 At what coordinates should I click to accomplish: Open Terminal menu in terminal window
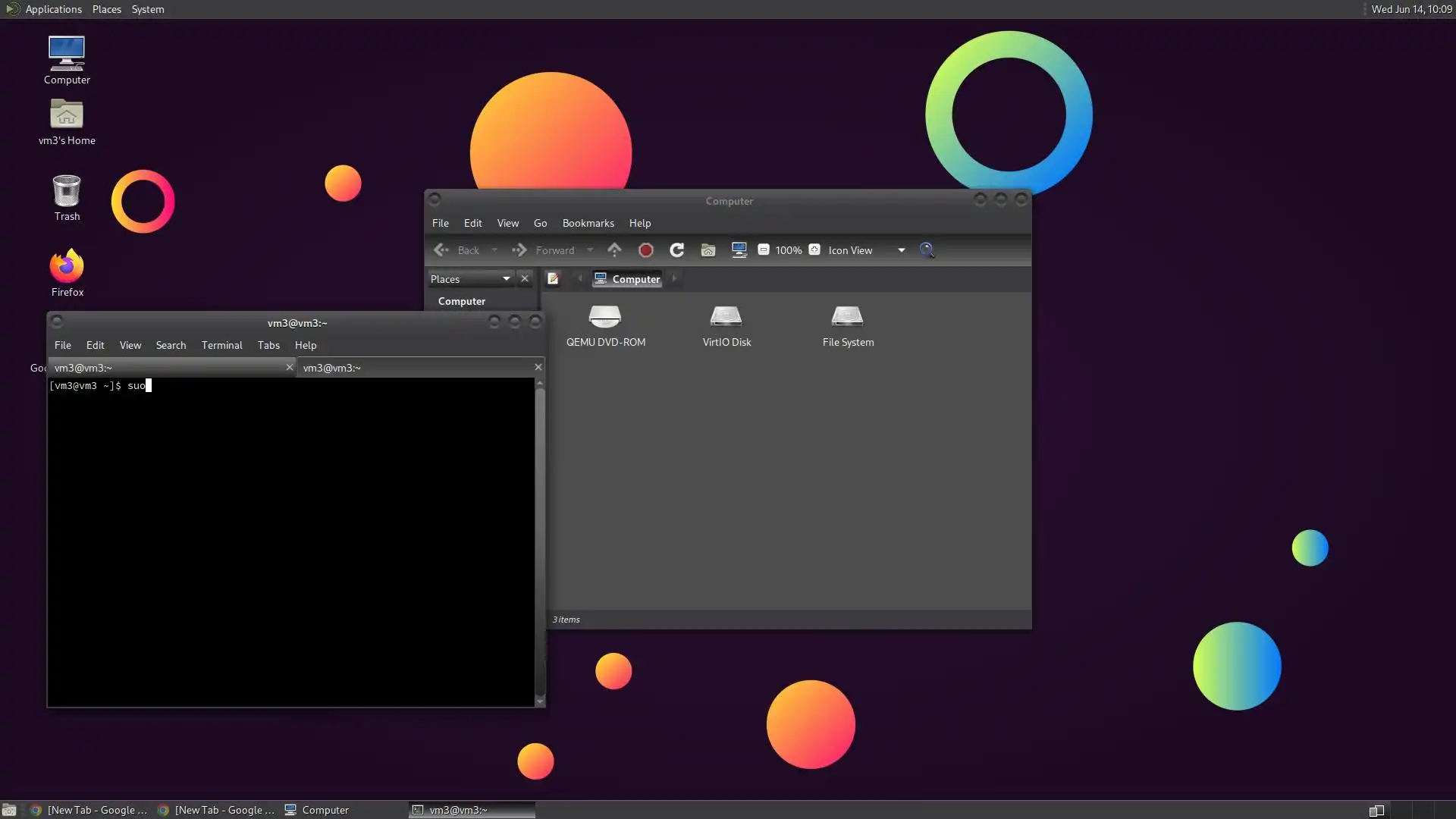[221, 345]
